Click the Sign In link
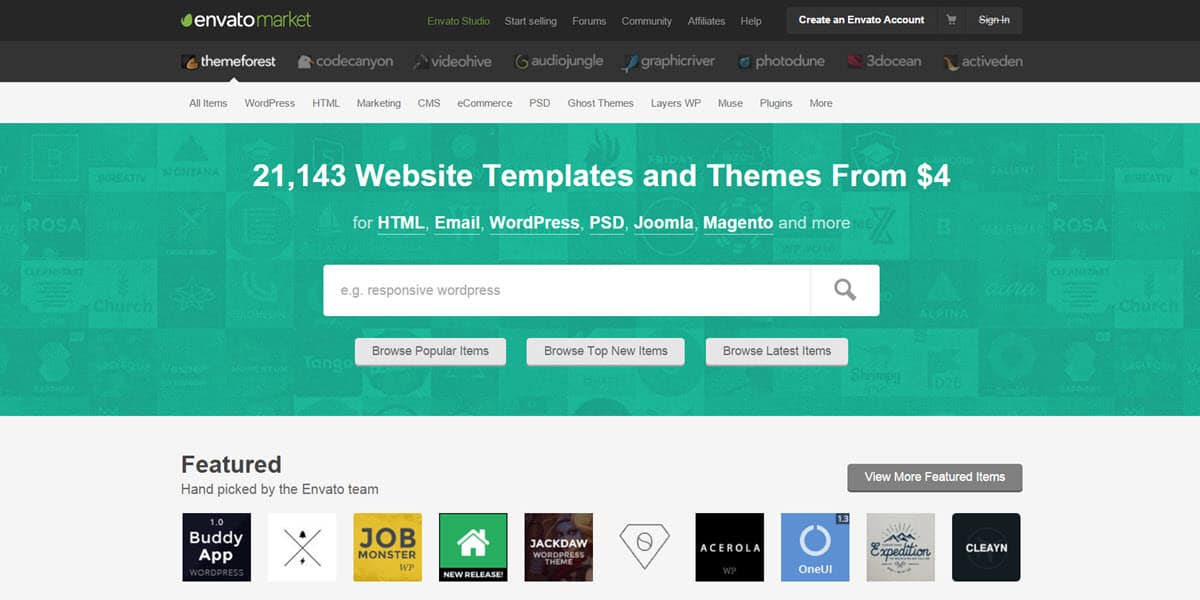1200x600 pixels. click(x=994, y=20)
